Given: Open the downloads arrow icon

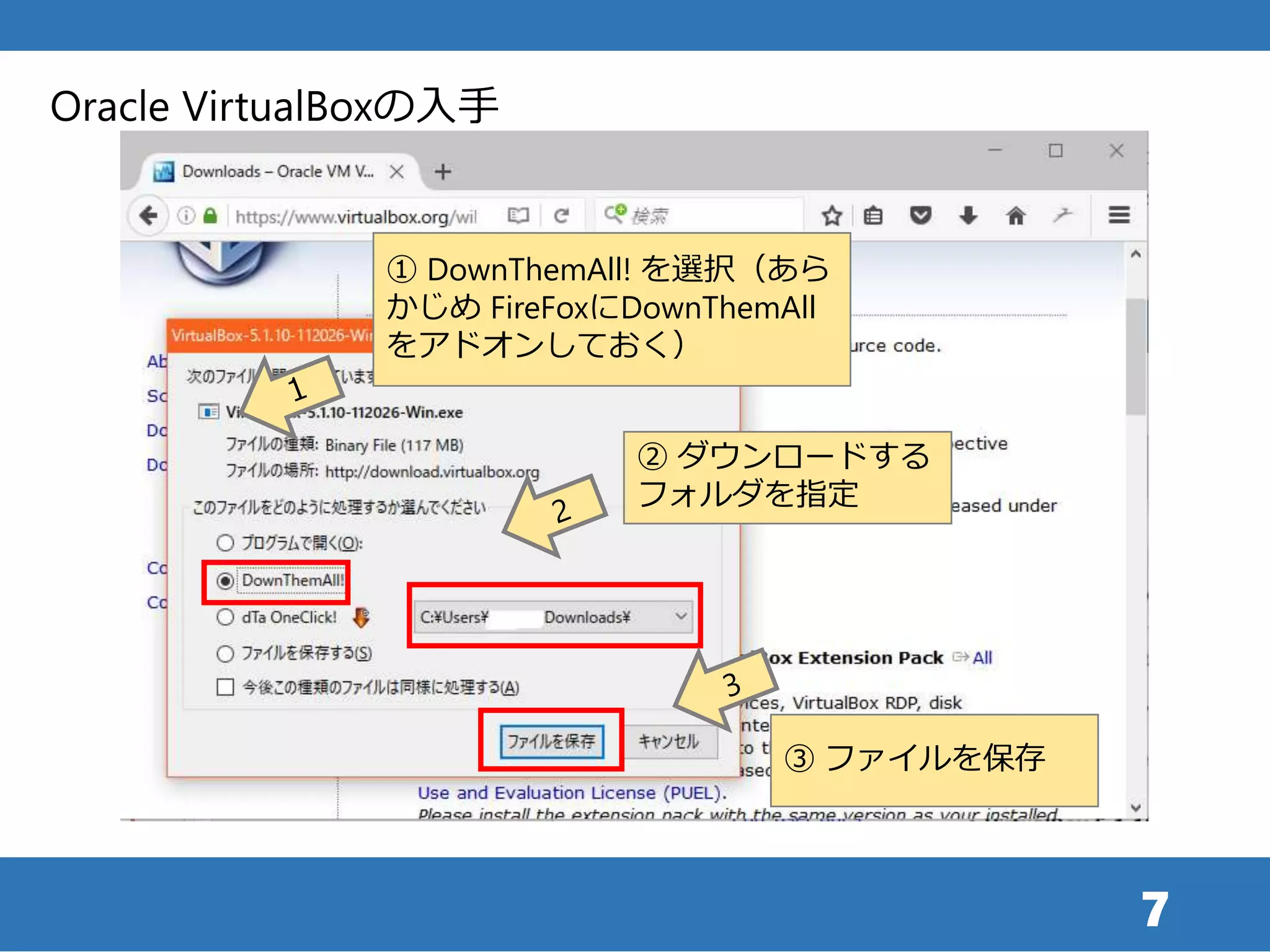Looking at the screenshot, I should click(x=968, y=216).
